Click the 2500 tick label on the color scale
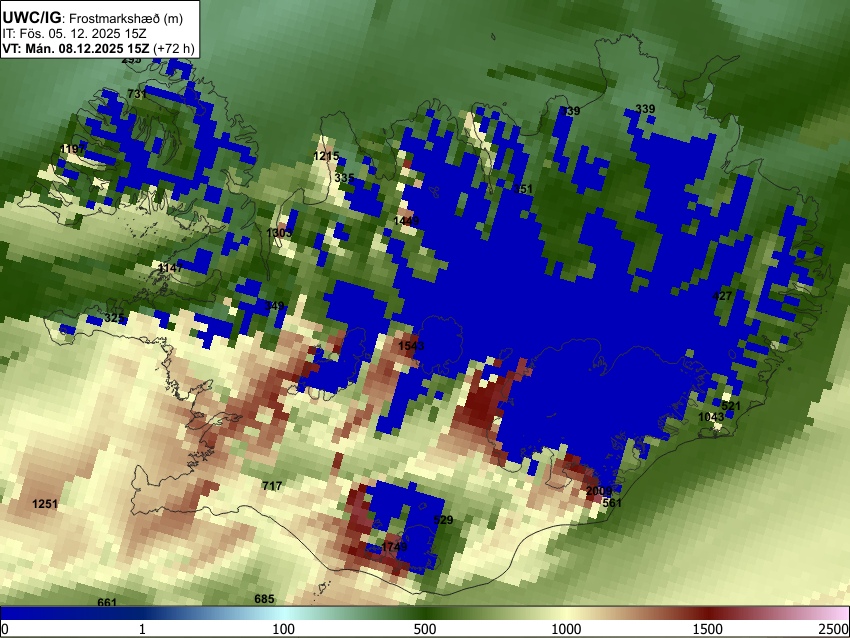 pos(834,629)
